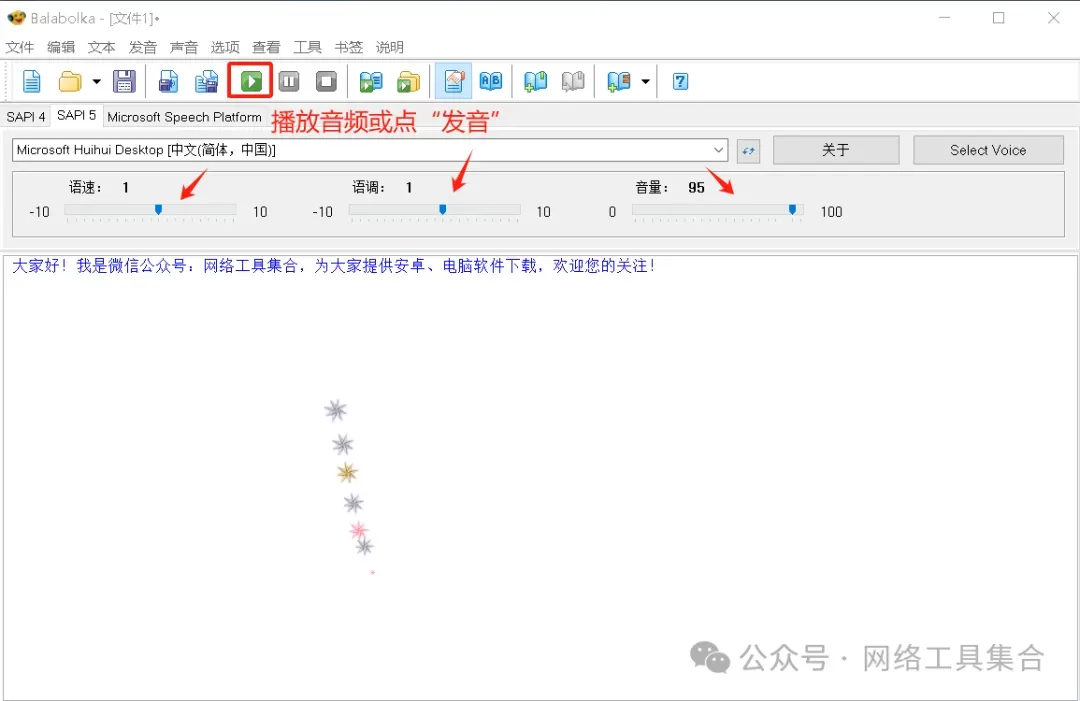Minimize the Balabolka window

[944, 18]
